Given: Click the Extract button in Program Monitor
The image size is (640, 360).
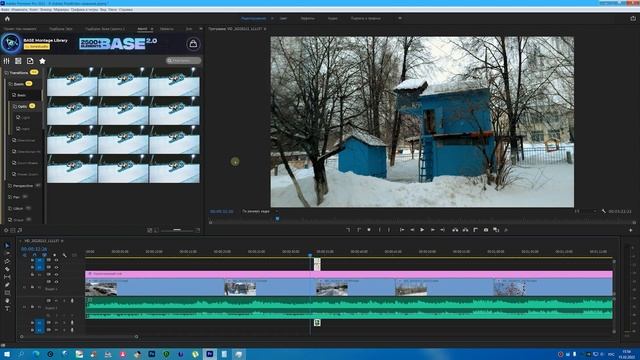Looking at the screenshot, I should [465, 230].
